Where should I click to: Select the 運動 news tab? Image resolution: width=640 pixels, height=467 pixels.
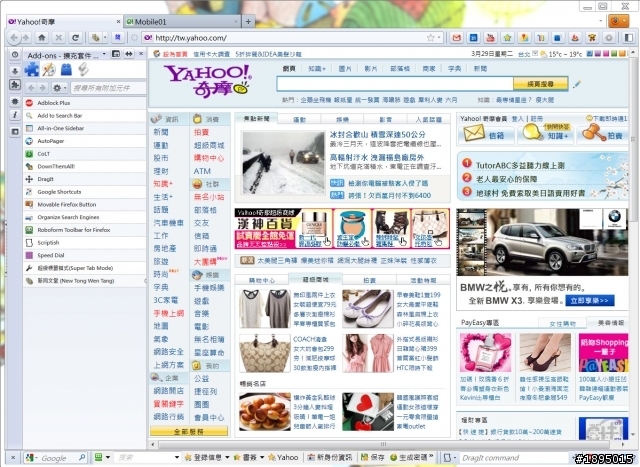coord(300,119)
